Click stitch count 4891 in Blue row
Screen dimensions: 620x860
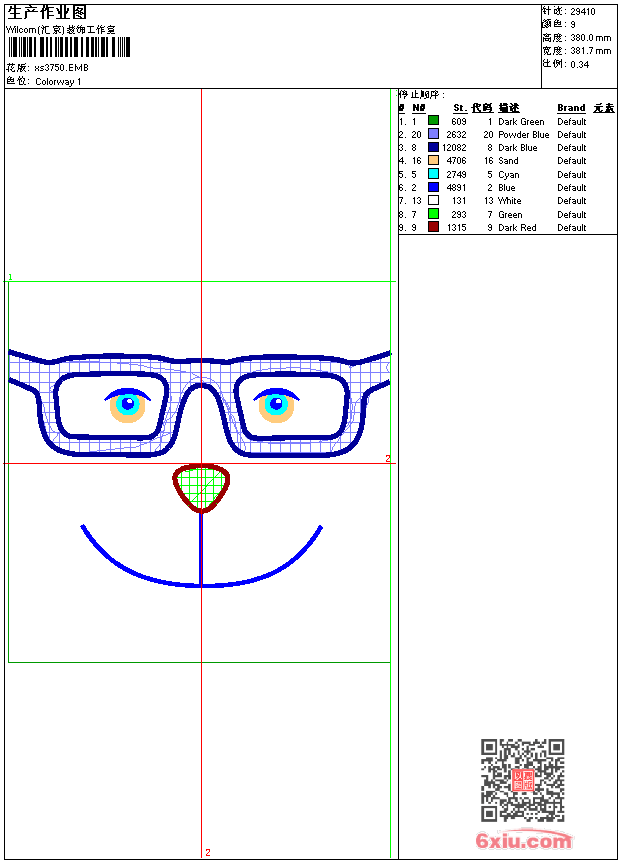pos(456,188)
